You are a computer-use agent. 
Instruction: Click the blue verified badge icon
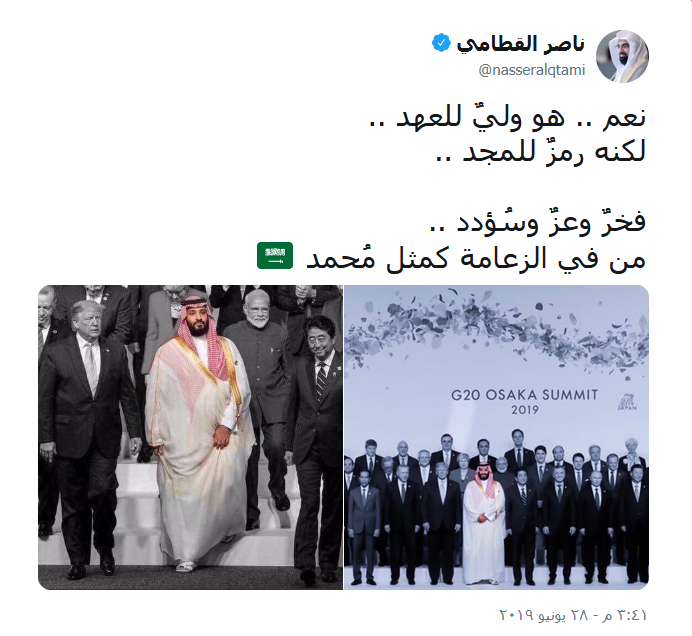(441, 43)
